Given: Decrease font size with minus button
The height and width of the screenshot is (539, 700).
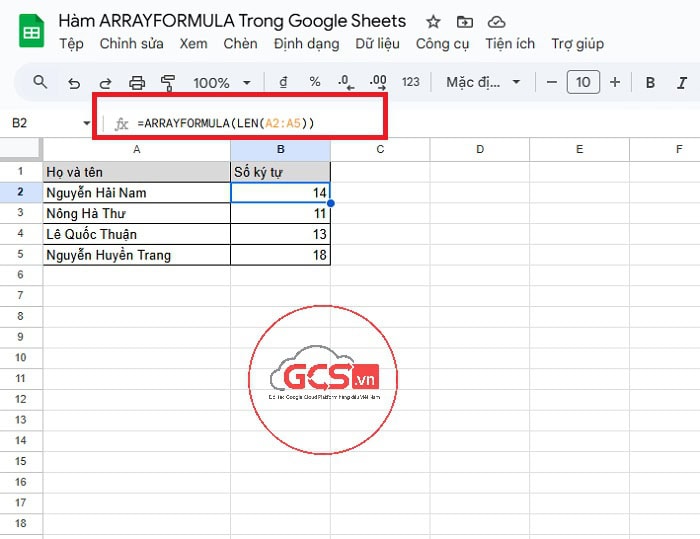Looking at the screenshot, I should click(552, 83).
